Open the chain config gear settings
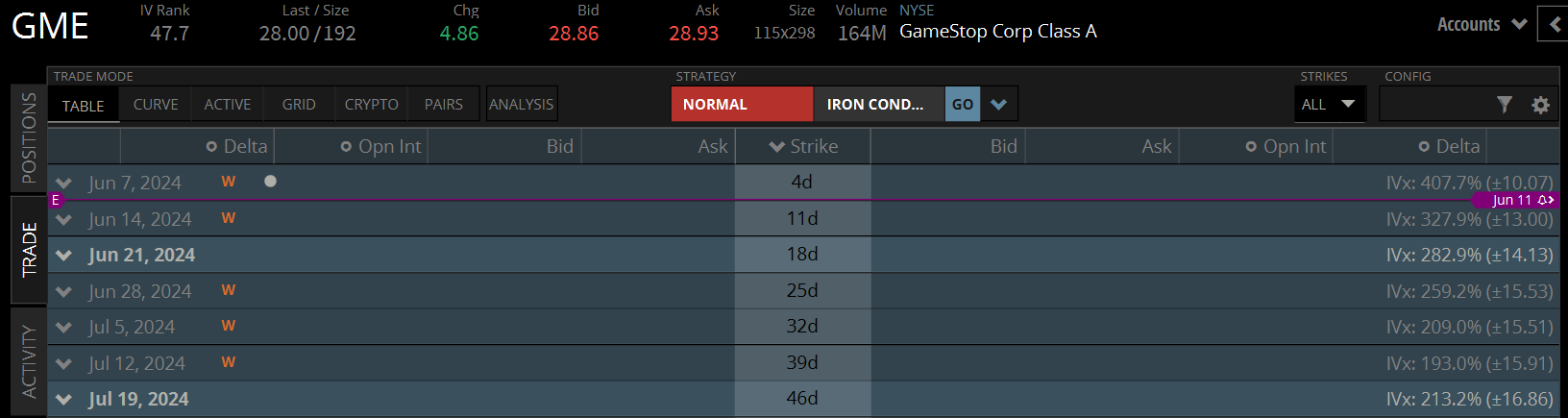The image size is (1568, 418). pyautogui.click(x=1540, y=105)
